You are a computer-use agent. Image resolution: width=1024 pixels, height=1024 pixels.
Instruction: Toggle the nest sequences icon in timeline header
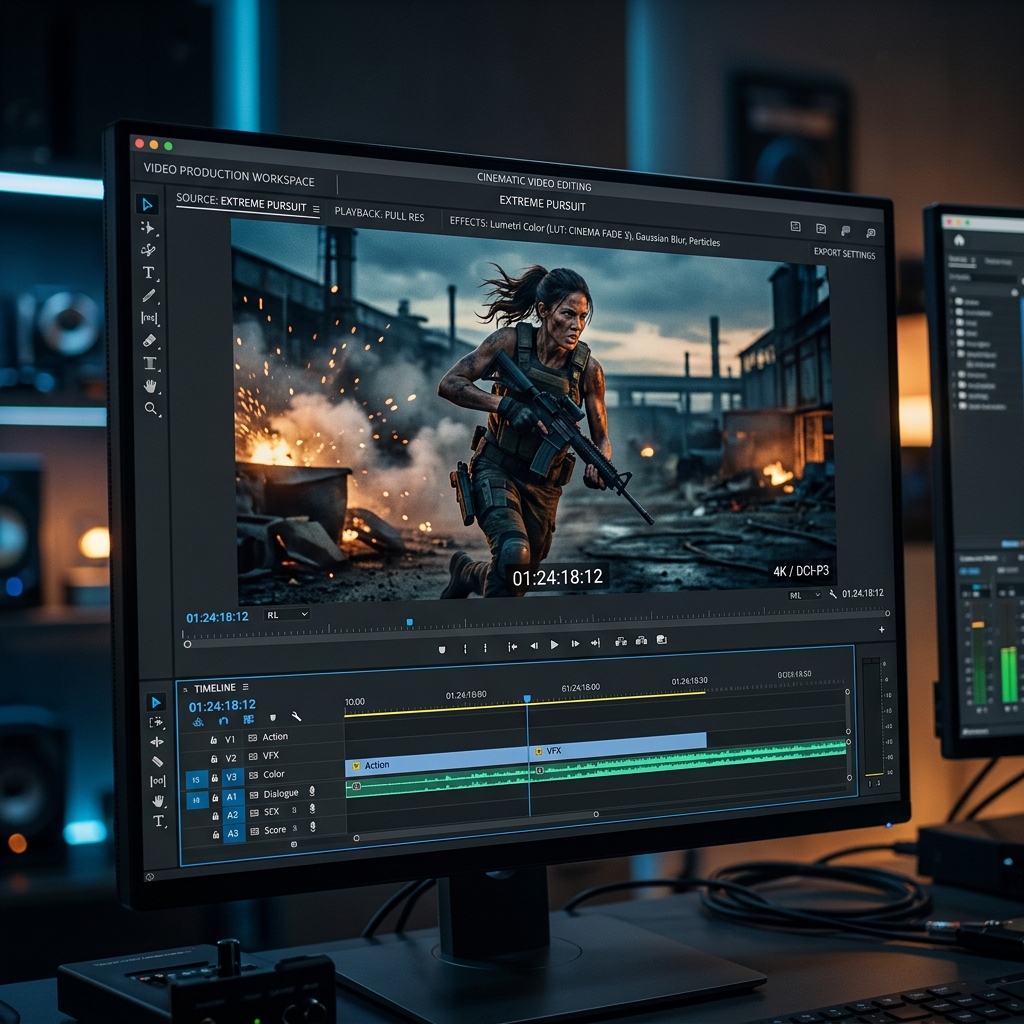tap(198, 722)
